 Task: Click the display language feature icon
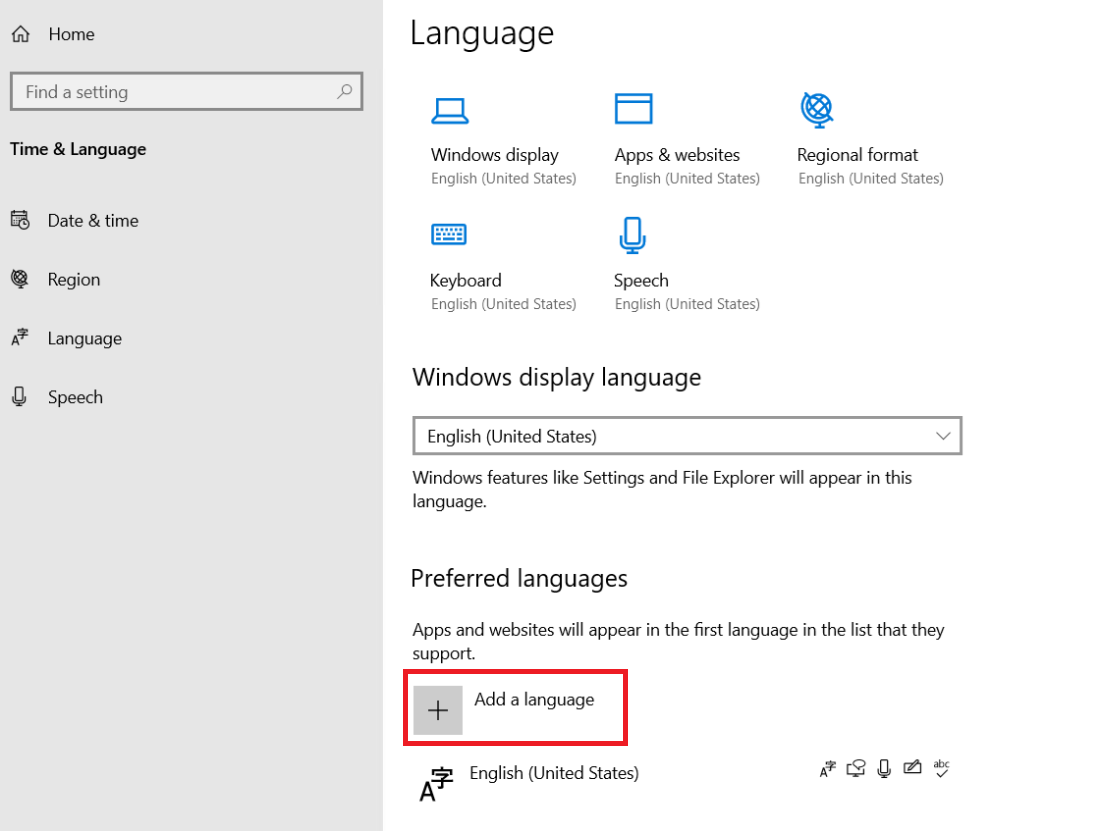[x=828, y=769]
